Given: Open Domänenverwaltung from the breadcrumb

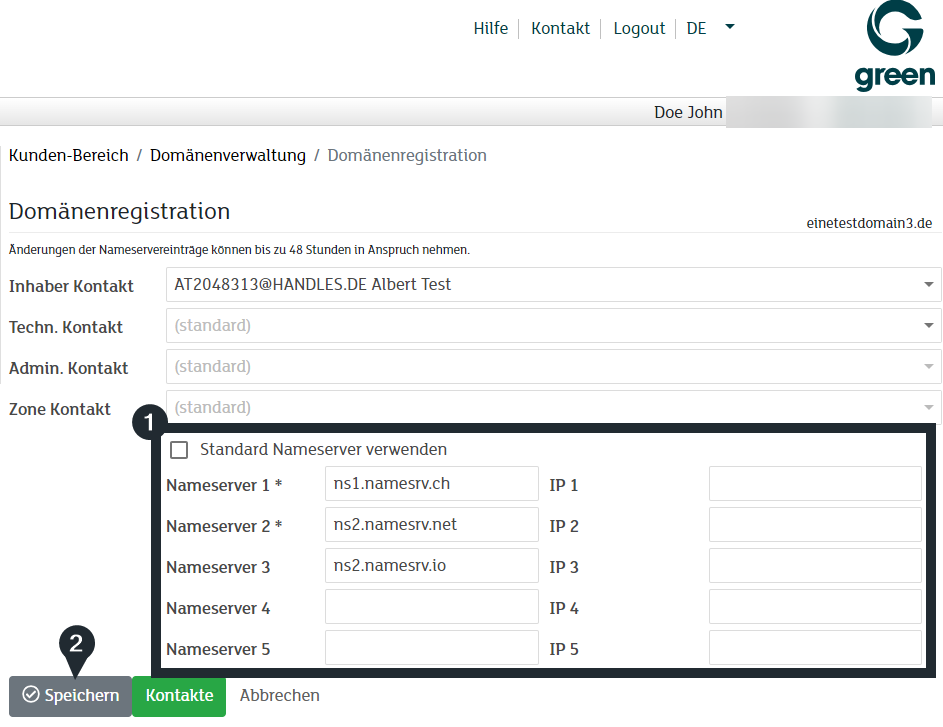Looking at the screenshot, I should 228,155.
